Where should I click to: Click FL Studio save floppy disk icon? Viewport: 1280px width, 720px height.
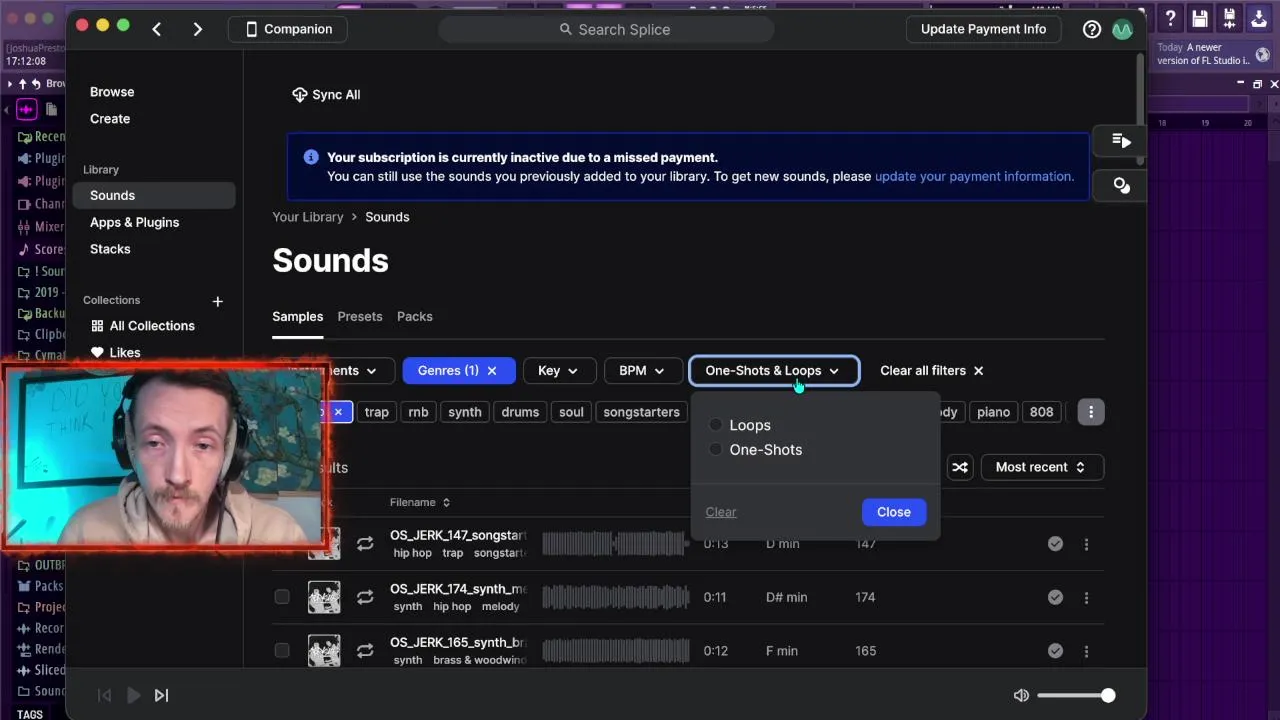[x=1200, y=18]
